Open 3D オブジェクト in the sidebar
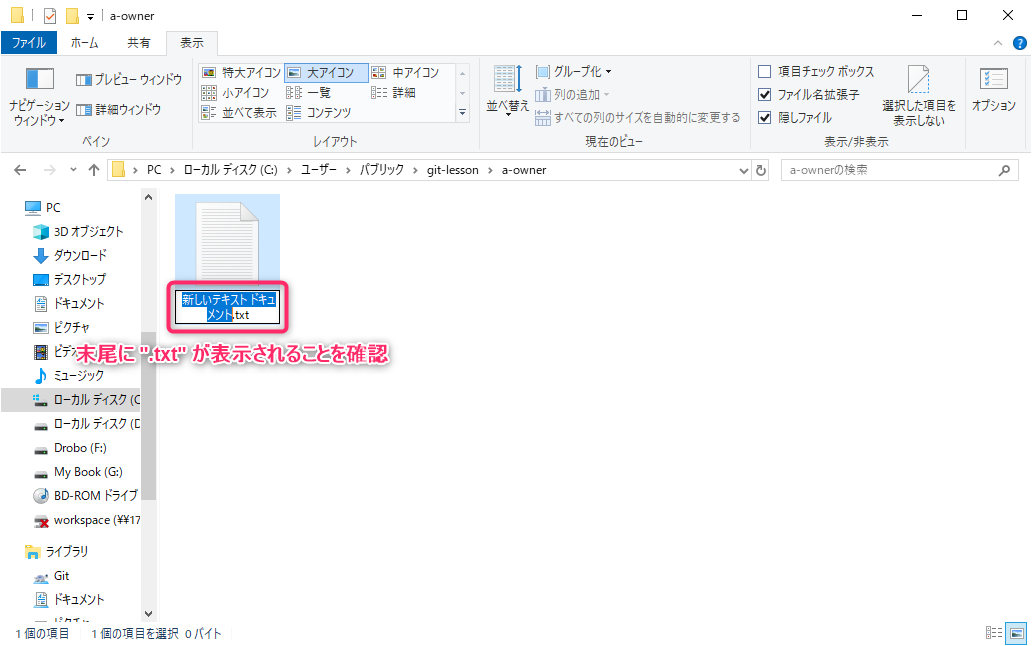The image size is (1032, 646). pyautogui.click(x=78, y=232)
